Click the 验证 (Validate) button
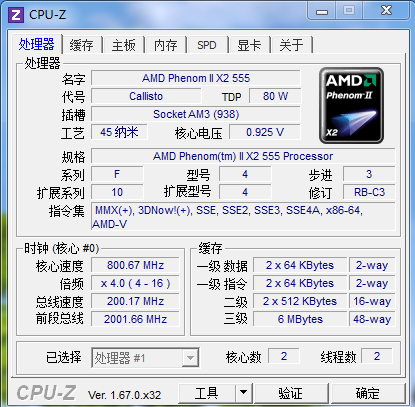 pyautogui.click(x=291, y=393)
